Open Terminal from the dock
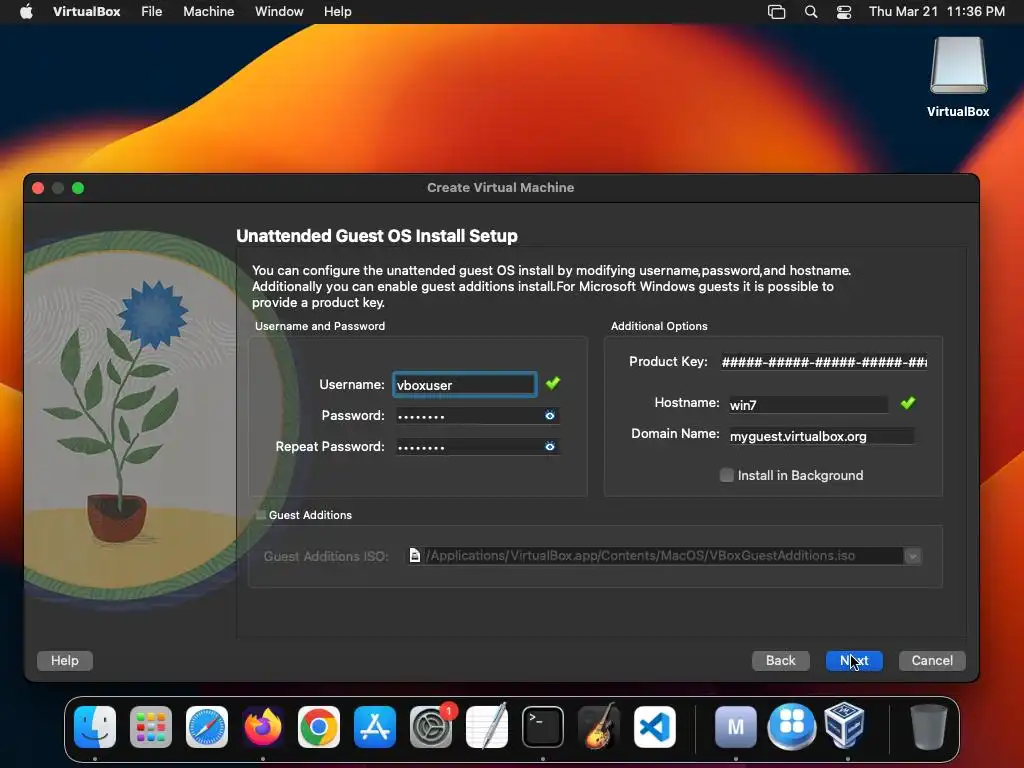 (x=543, y=727)
